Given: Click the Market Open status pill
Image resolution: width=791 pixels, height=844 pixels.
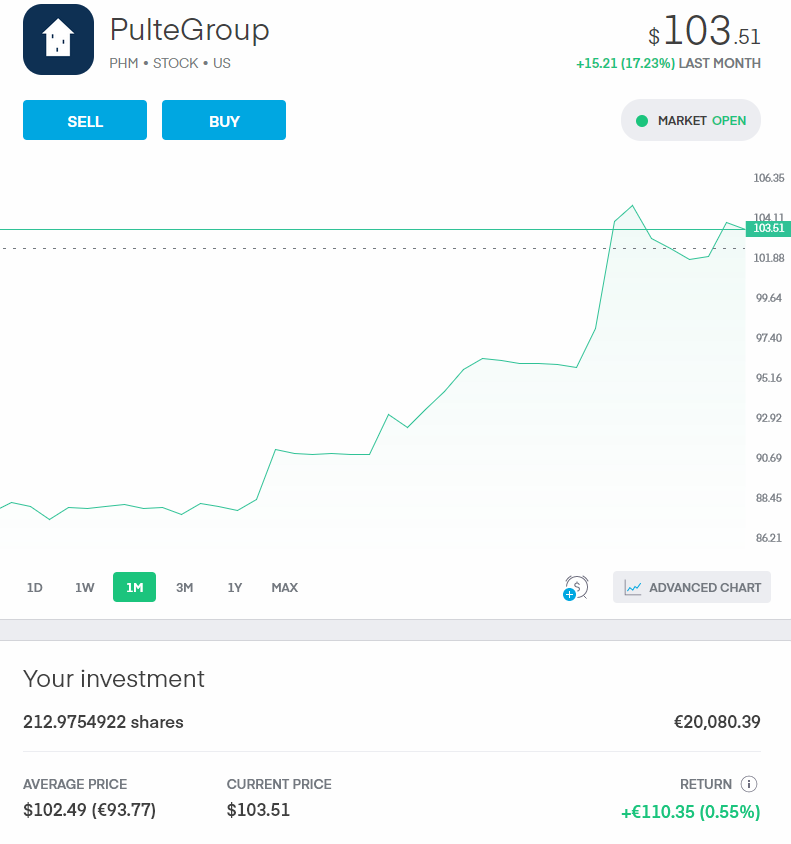Looking at the screenshot, I should click(x=691, y=120).
